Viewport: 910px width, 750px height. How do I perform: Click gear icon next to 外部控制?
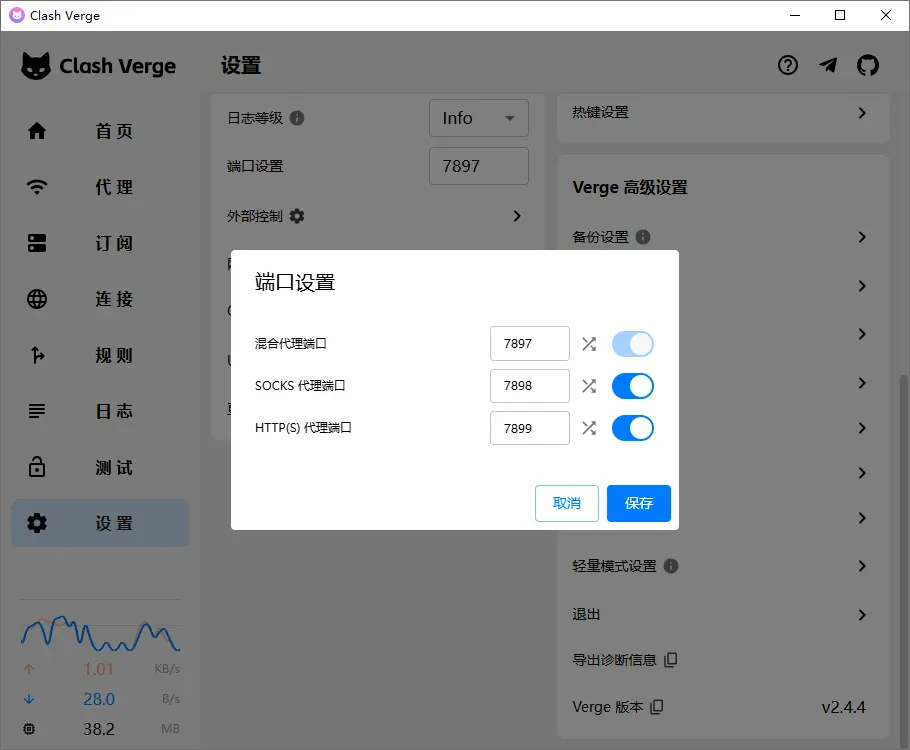297,216
